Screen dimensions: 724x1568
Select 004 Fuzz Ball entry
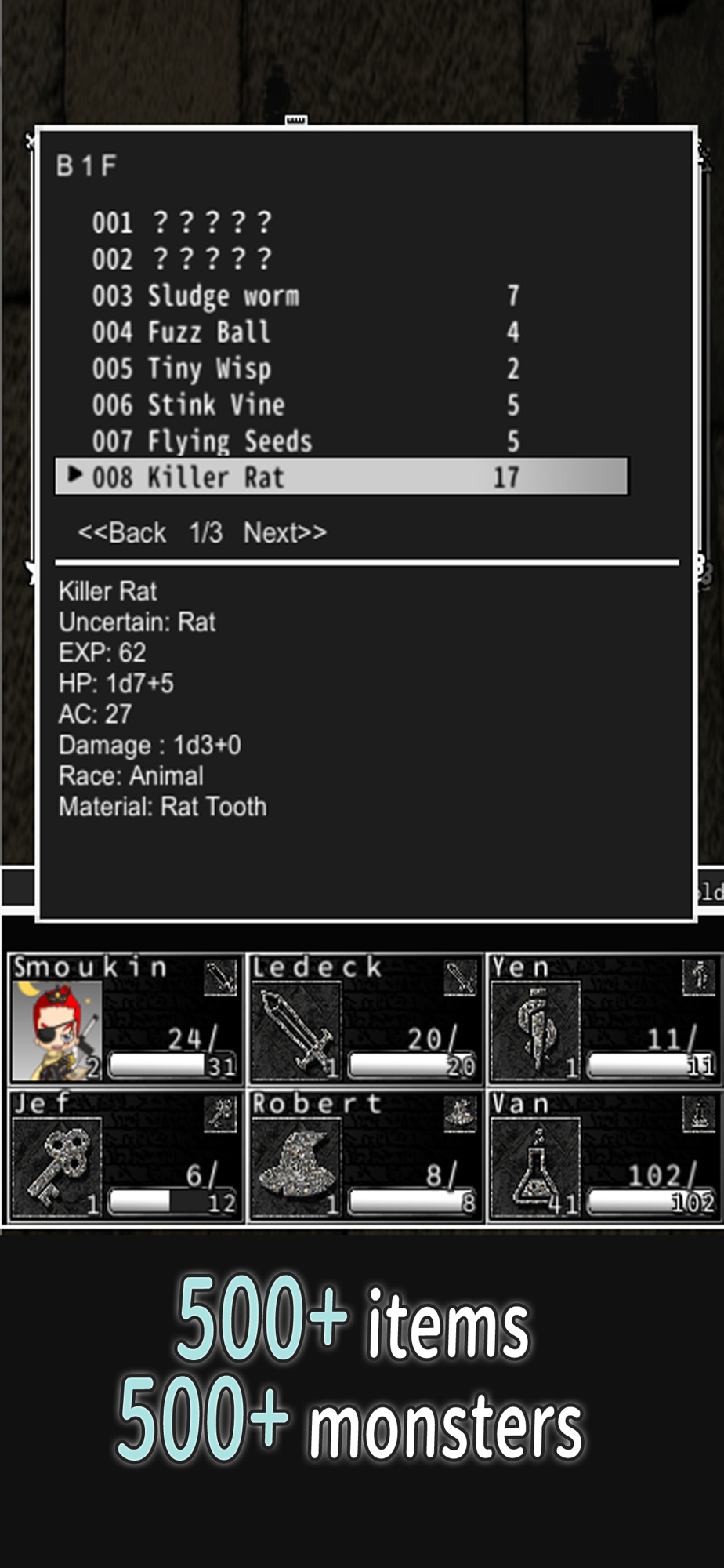click(306, 332)
